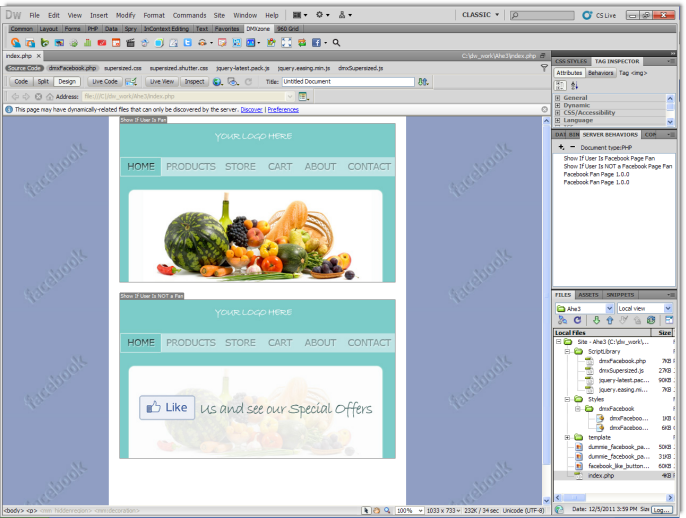Expand the CSS/Accessibility category

[x=558, y=112]
